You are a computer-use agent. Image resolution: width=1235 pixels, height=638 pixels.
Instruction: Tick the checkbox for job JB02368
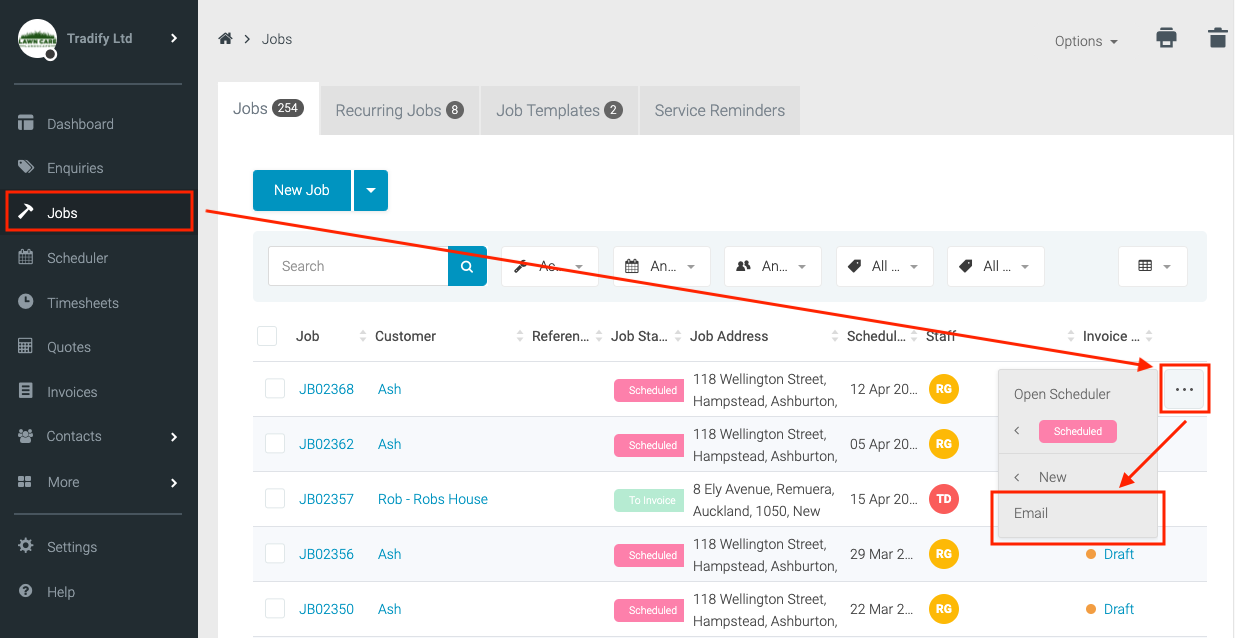pyautogui.click(x=275, y=389)
